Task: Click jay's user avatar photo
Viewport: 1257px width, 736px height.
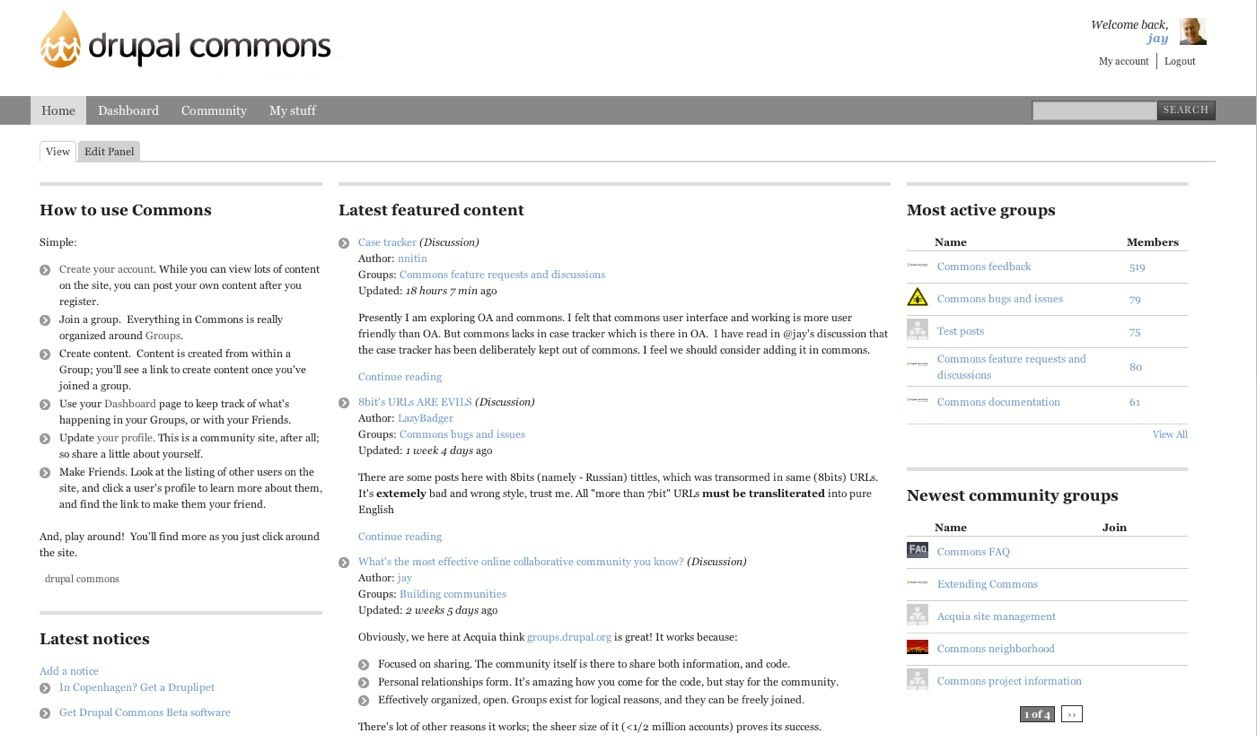Action: 1193,32
